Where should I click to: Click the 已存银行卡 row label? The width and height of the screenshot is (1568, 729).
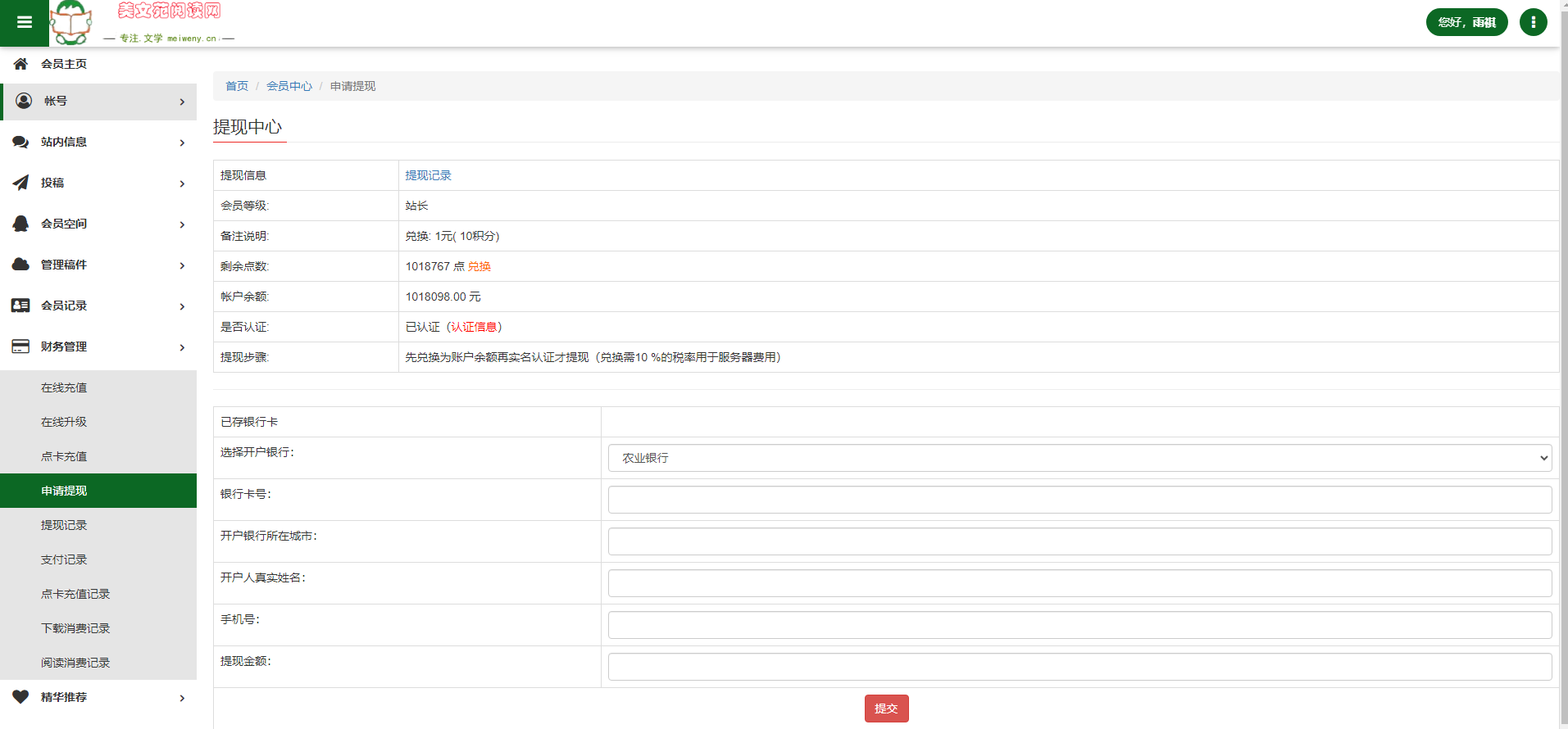tap(249, 422)
